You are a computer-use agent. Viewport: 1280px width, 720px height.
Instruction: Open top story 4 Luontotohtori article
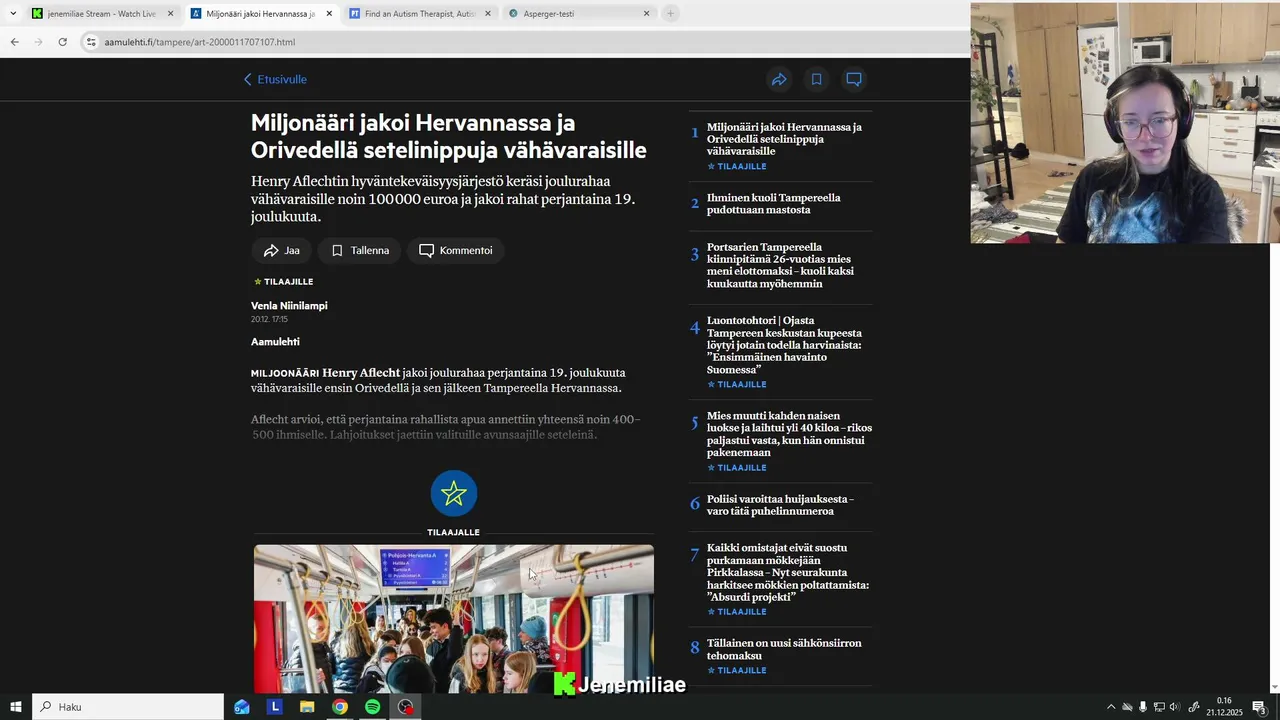[x=784, y=345]
